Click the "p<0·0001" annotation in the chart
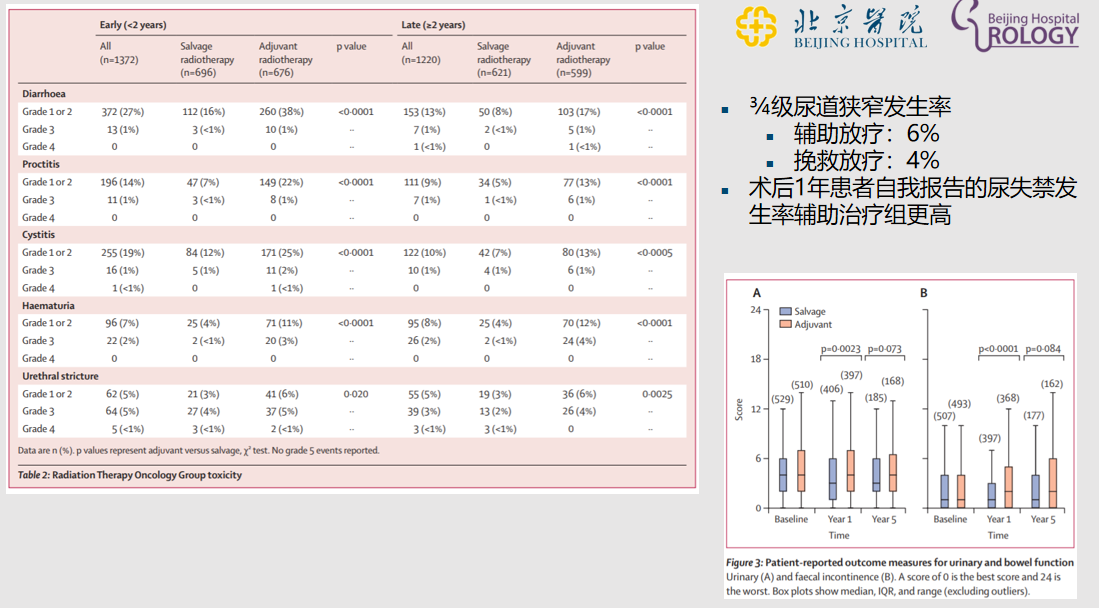Screen dimensions: 1099x608 (x=998, y=349)
